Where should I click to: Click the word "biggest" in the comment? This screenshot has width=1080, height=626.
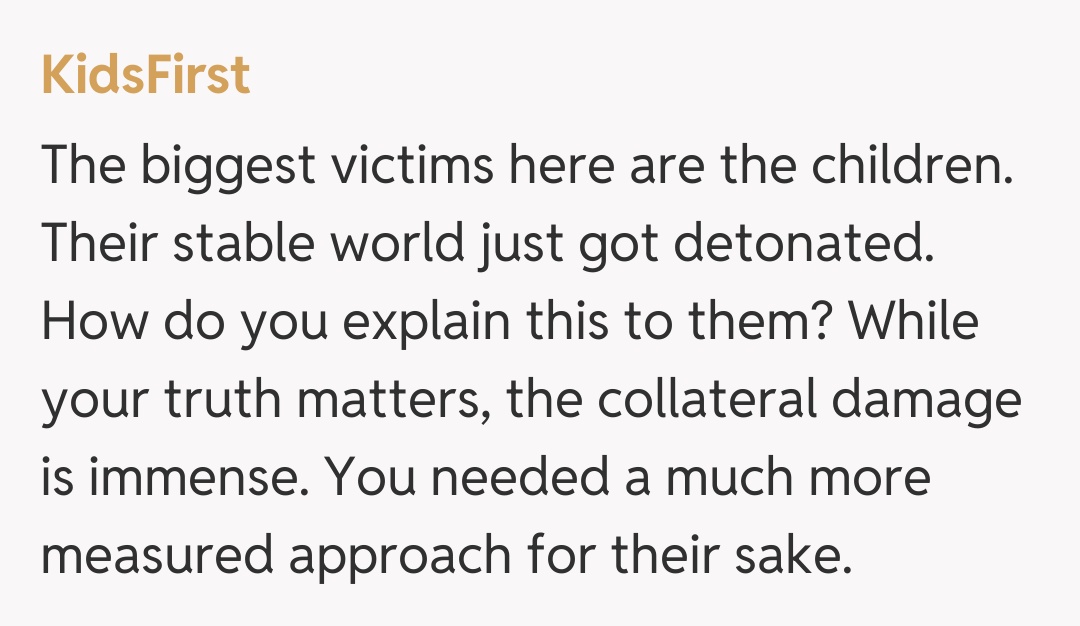click(227, 166)
